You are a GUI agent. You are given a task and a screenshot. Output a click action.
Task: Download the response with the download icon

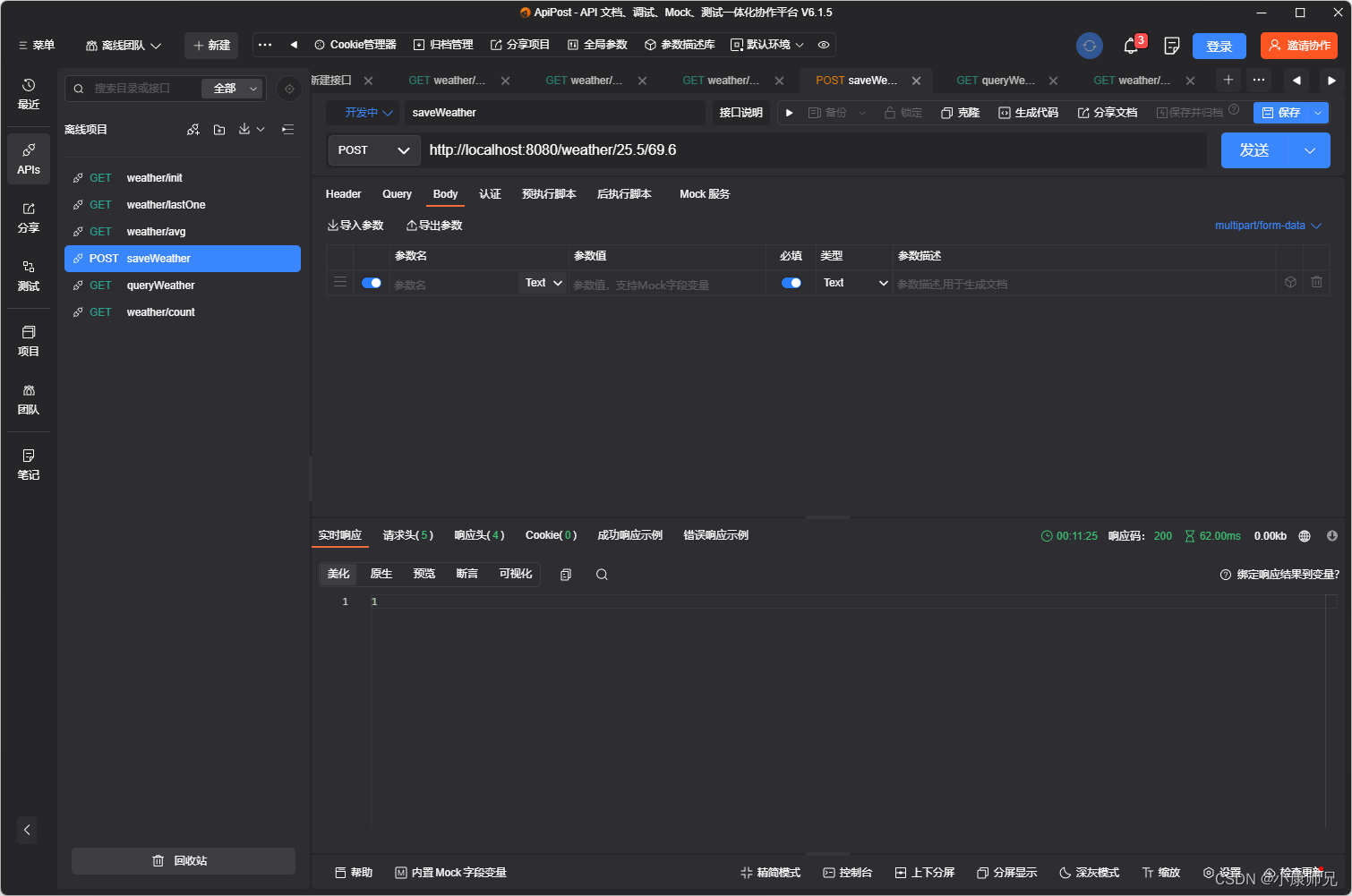pyautogui.click(x=1332, y=536)
